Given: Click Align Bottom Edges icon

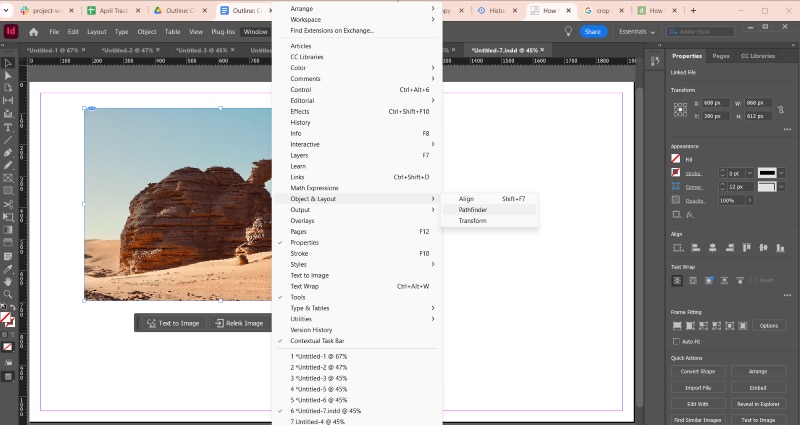Looking at the screenshot, I should (780, 248).
